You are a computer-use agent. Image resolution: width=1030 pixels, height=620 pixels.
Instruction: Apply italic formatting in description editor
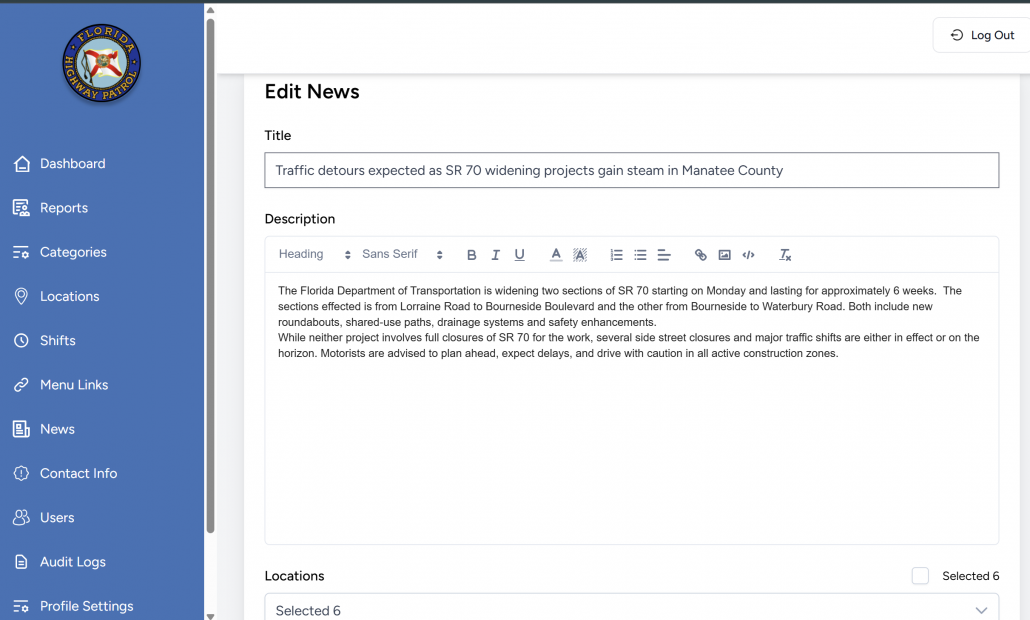[495, 255]
